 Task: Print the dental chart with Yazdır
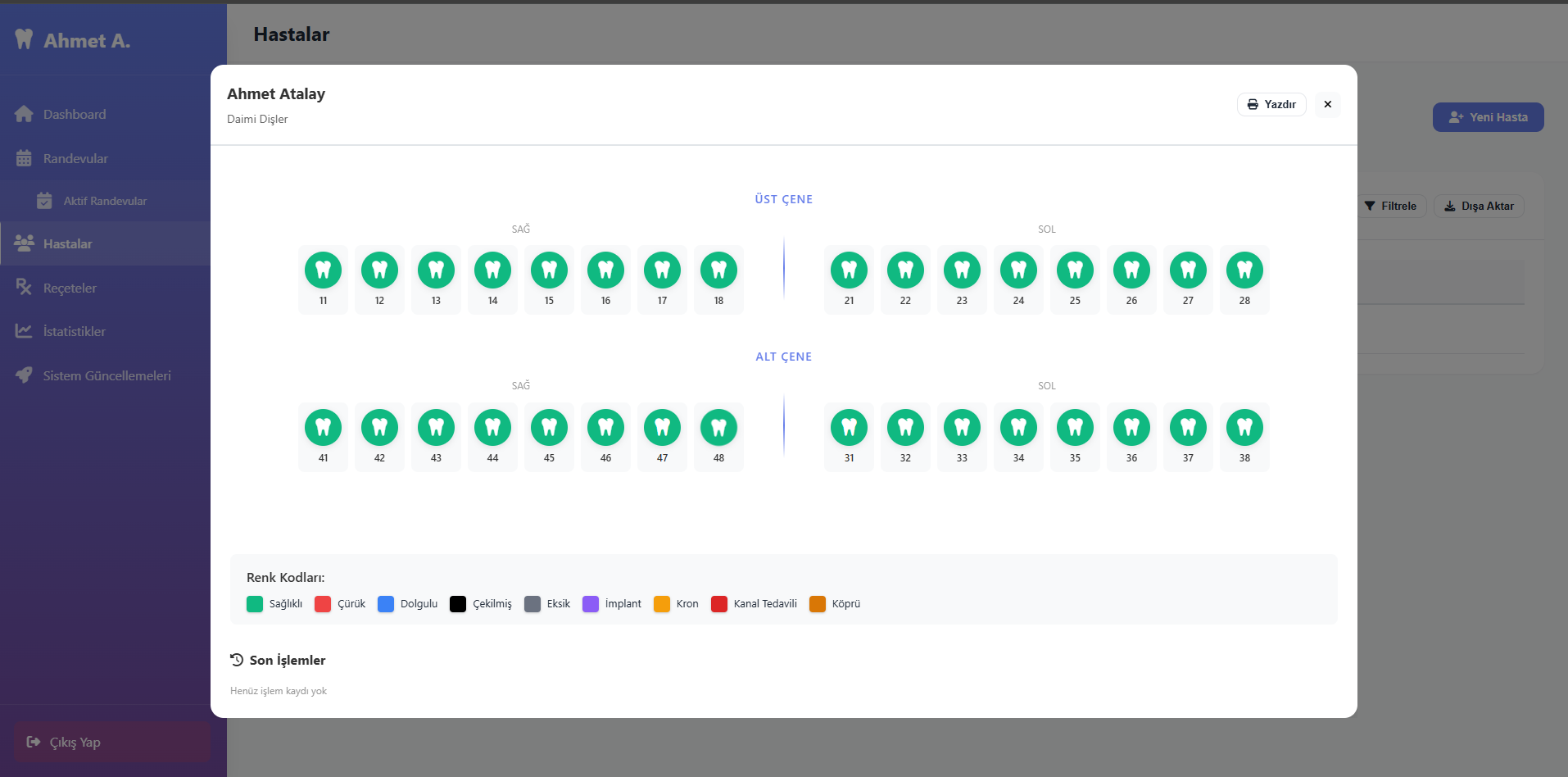[1271, 104]
